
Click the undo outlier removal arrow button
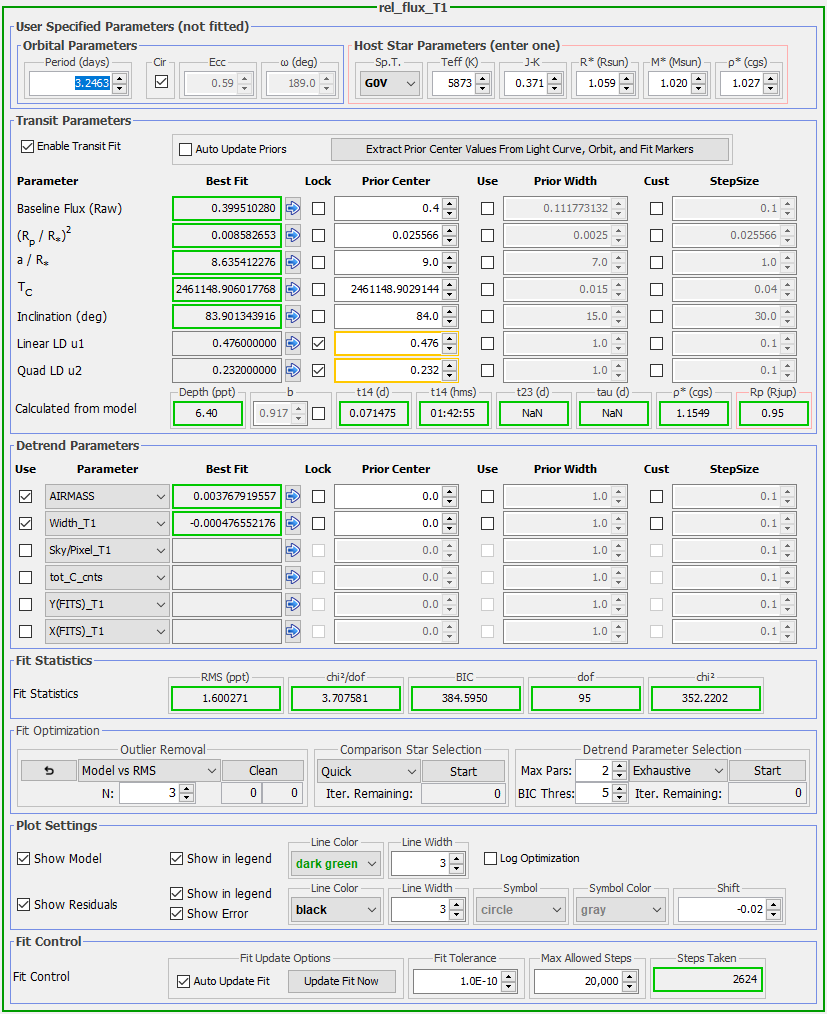[x=47, y=771]
